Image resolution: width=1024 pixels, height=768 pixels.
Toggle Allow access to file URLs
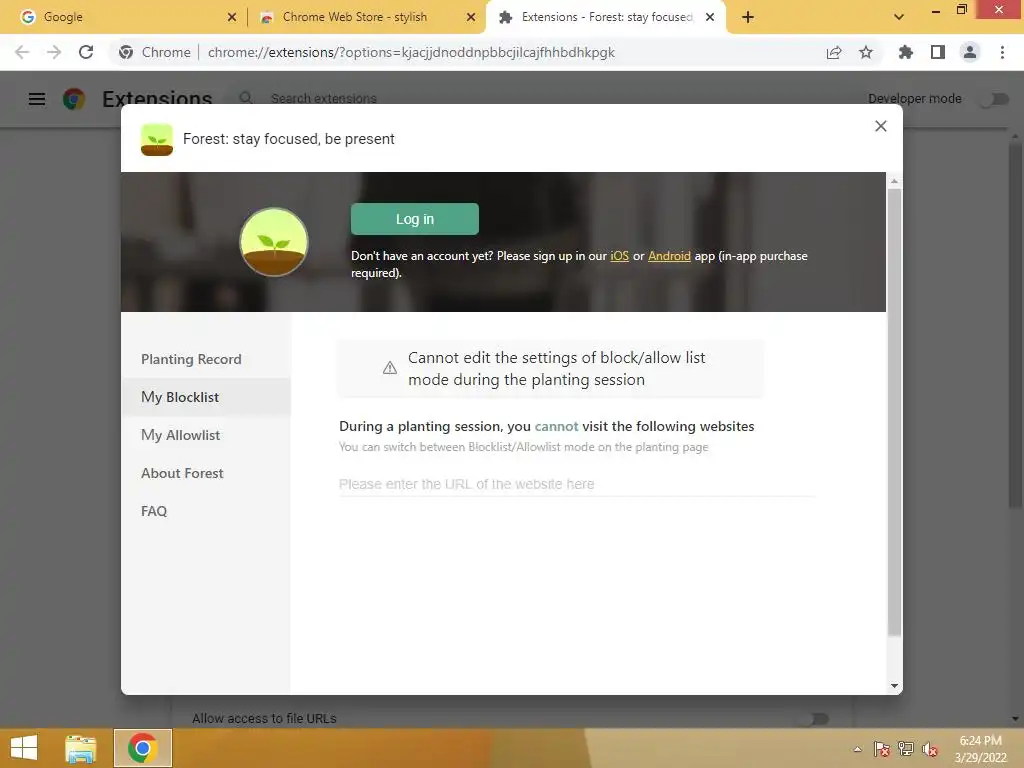tap(814, 718)
